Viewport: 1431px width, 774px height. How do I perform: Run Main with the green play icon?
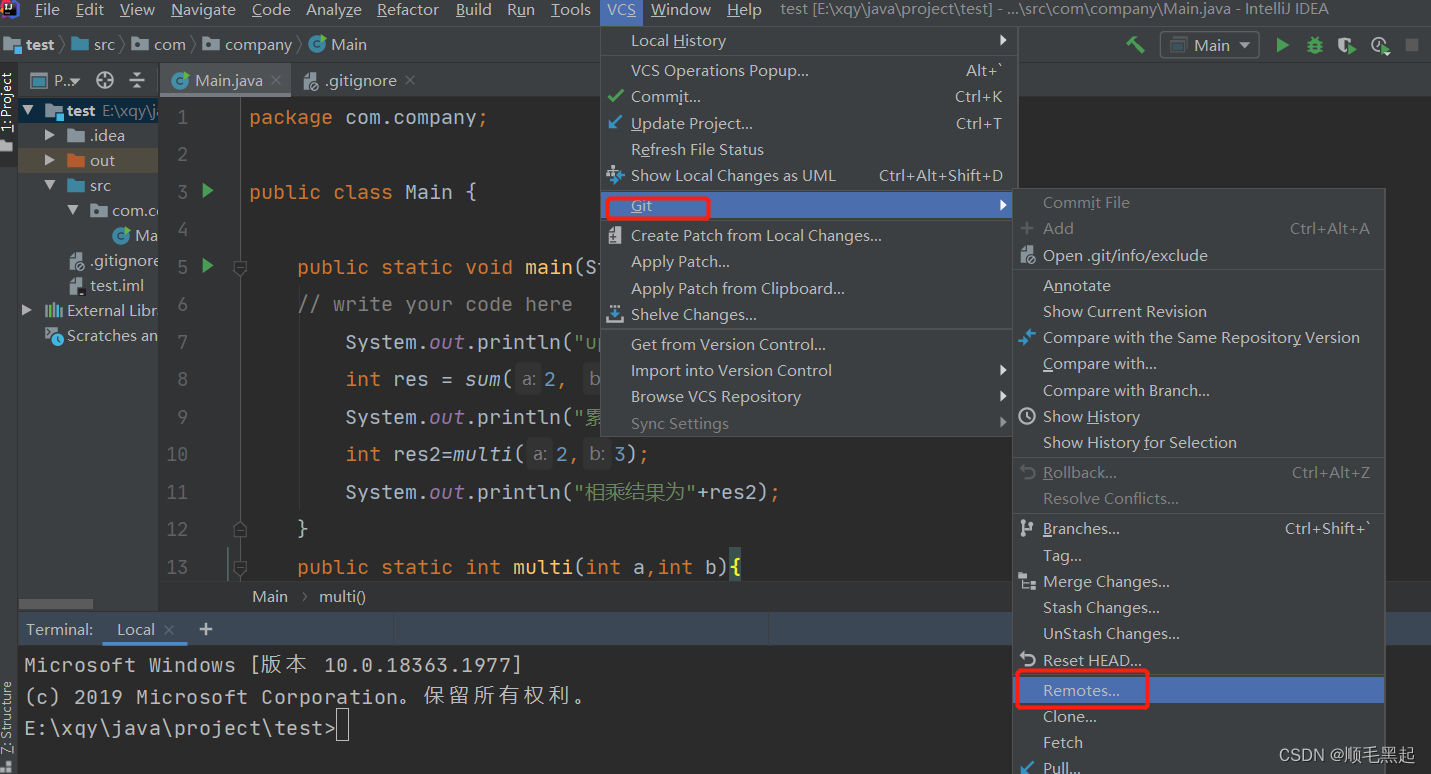pos(1282,45)
